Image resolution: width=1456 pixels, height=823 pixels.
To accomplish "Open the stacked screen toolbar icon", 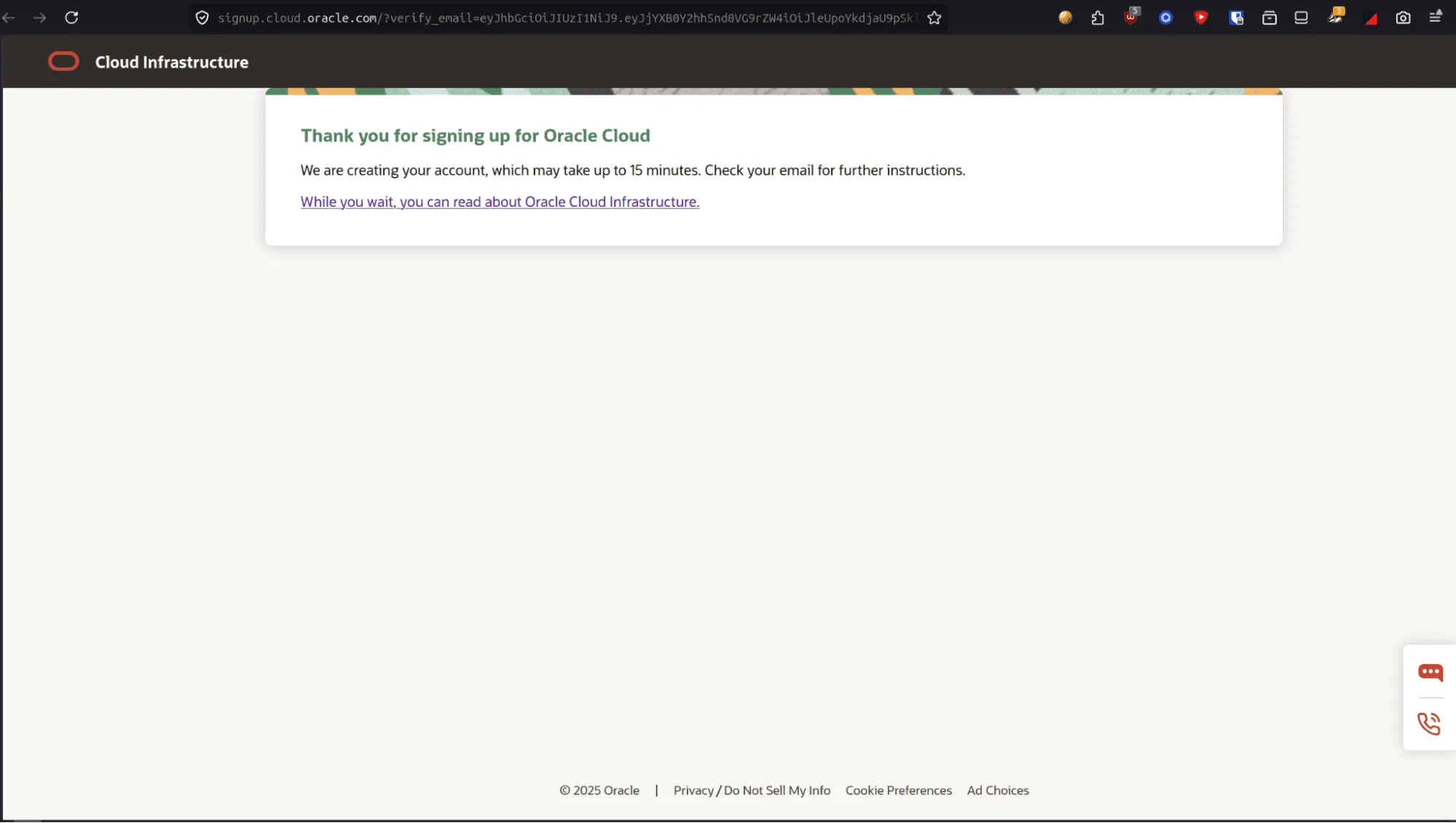I will click(1302, 17).
